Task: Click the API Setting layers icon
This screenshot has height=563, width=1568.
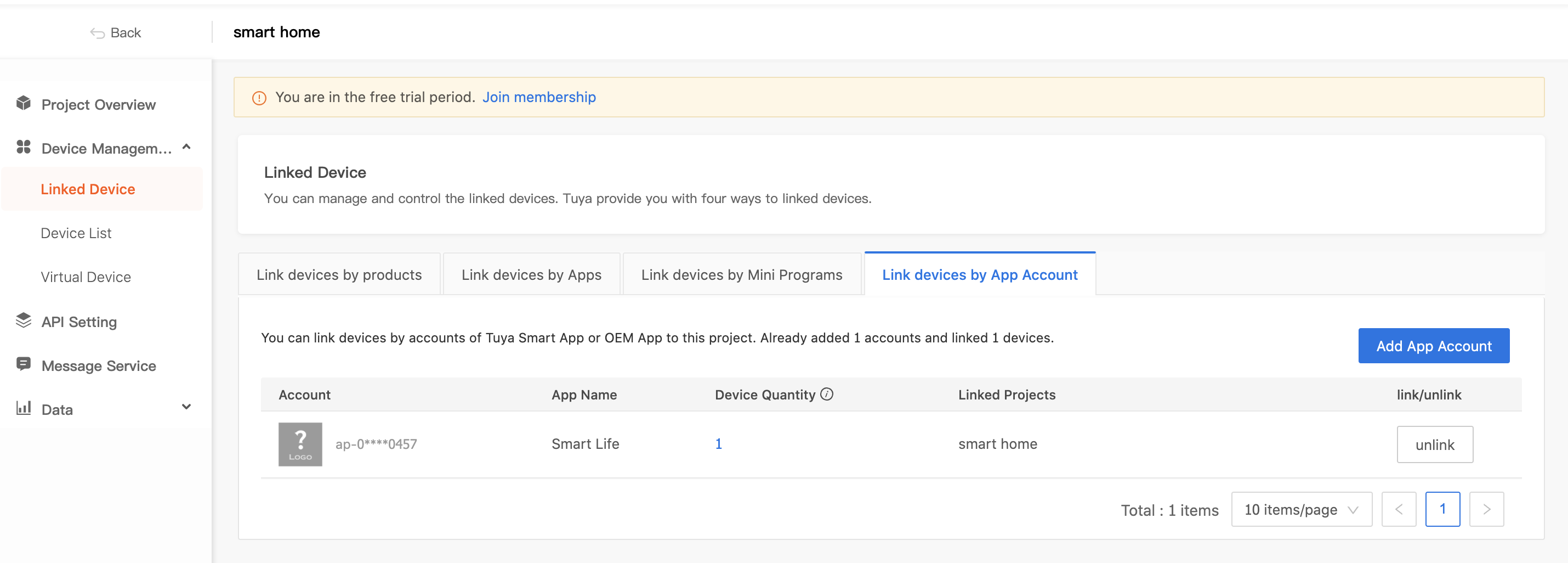Action: [x=24, y=320]
